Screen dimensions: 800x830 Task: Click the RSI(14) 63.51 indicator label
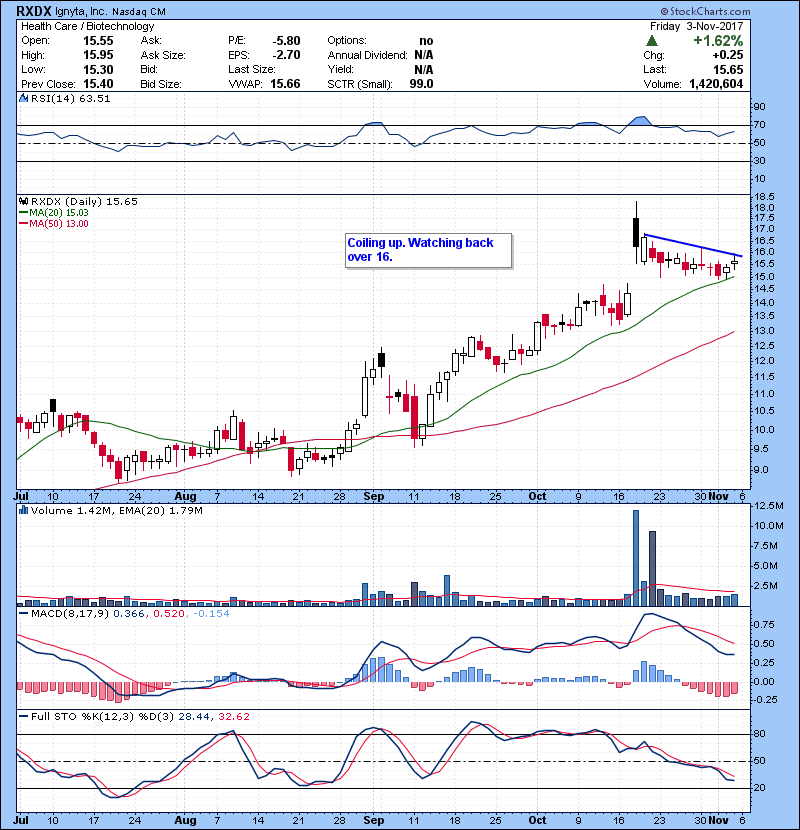[x=70, y=98]
